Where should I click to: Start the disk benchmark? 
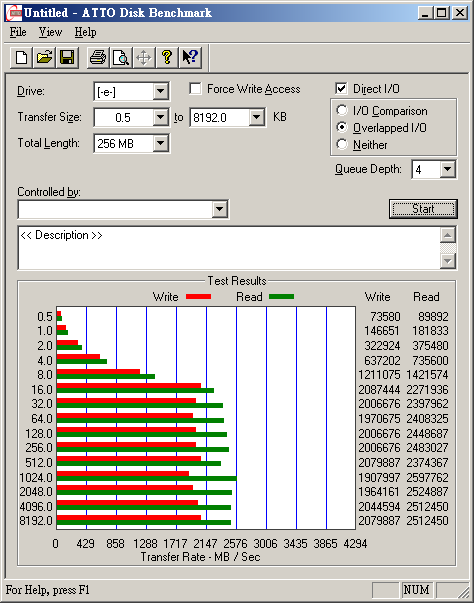[x=423, y=209]
